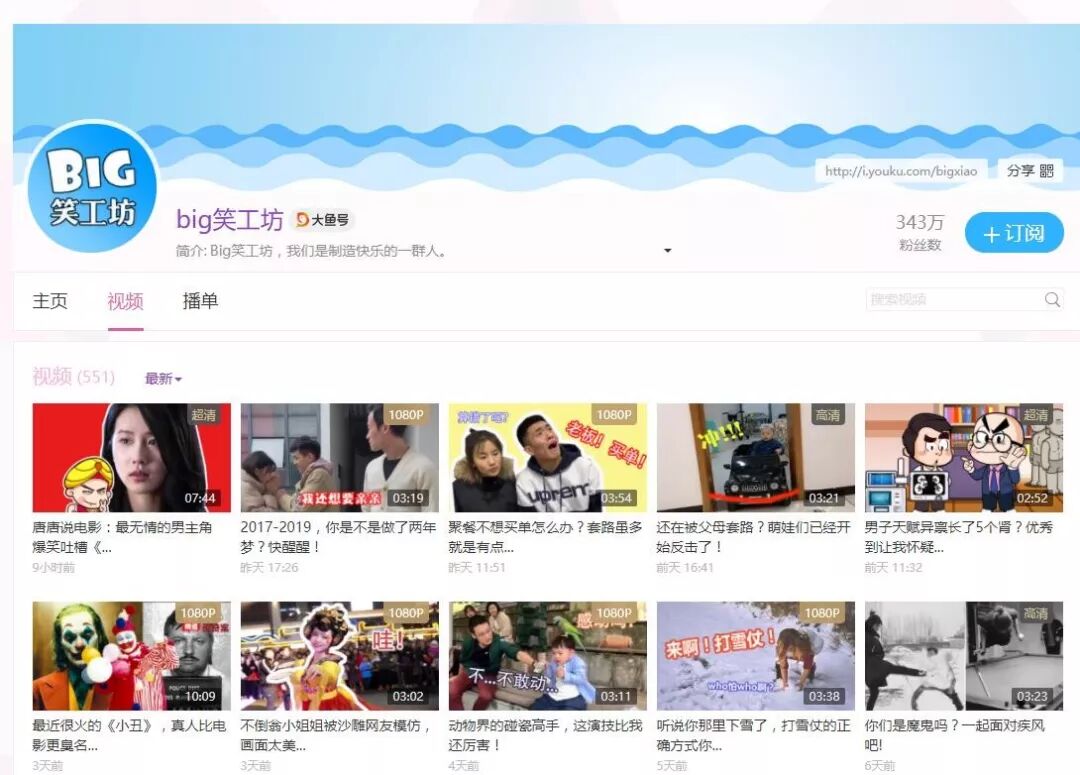Click the 1080P badge on 小丑 video thumbnail
1080x775 pixels.
(198, 611)
